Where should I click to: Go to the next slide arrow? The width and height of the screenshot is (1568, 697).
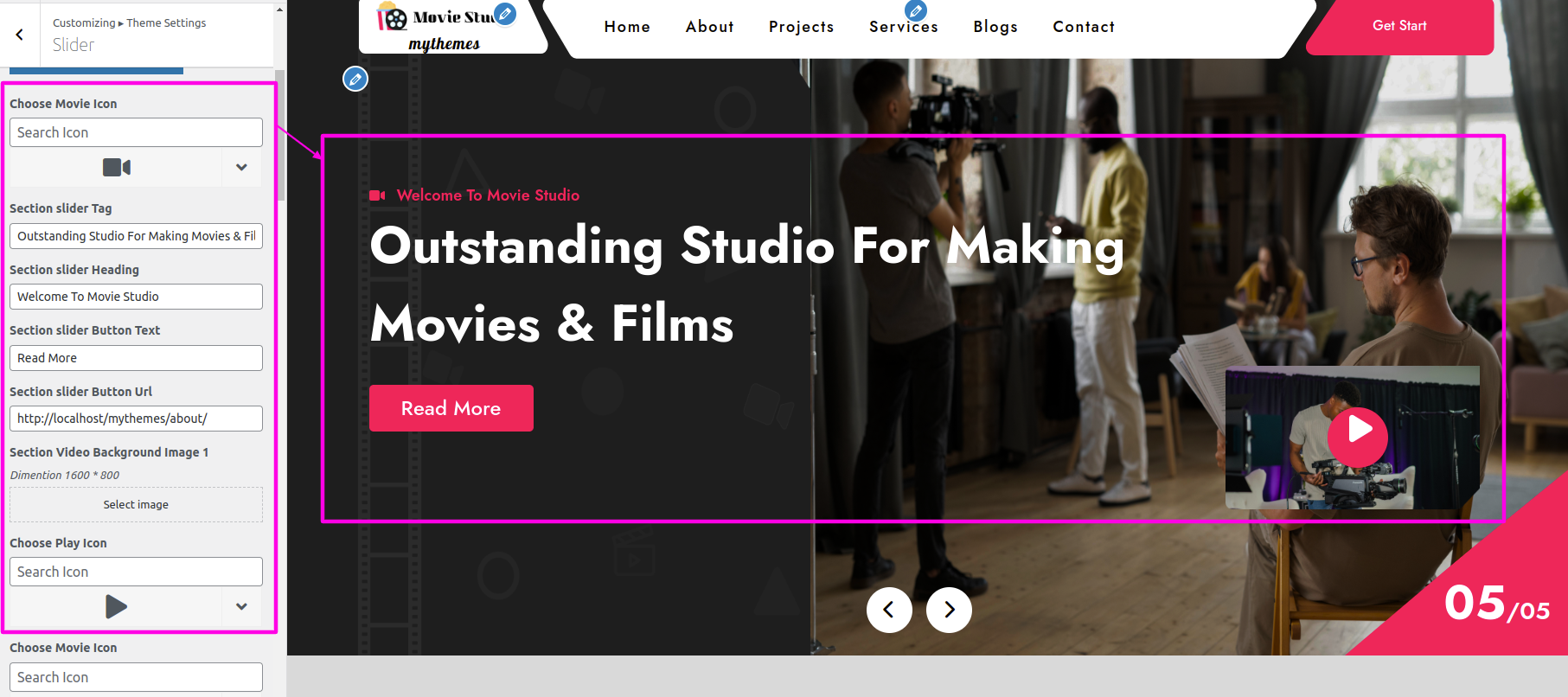tap(949, 610)
